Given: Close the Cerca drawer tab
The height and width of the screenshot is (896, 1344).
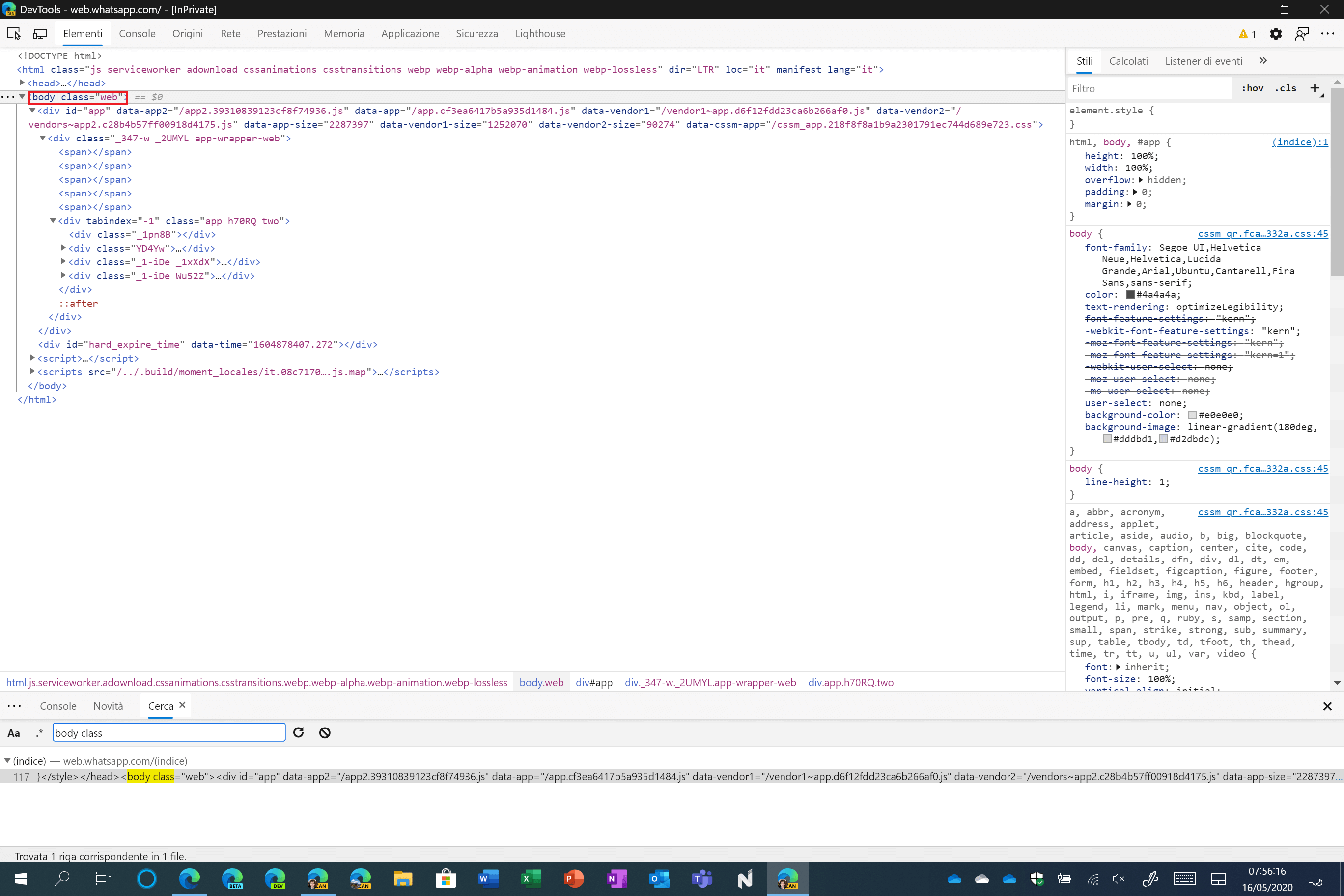Looking at the screenshot, I should [182, 704].
